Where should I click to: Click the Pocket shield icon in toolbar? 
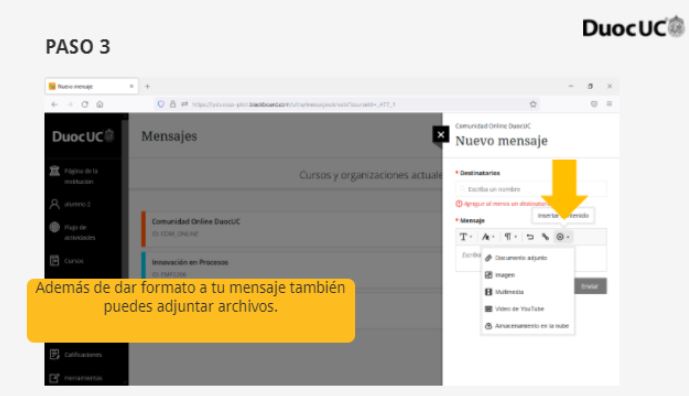pos(594,104)
